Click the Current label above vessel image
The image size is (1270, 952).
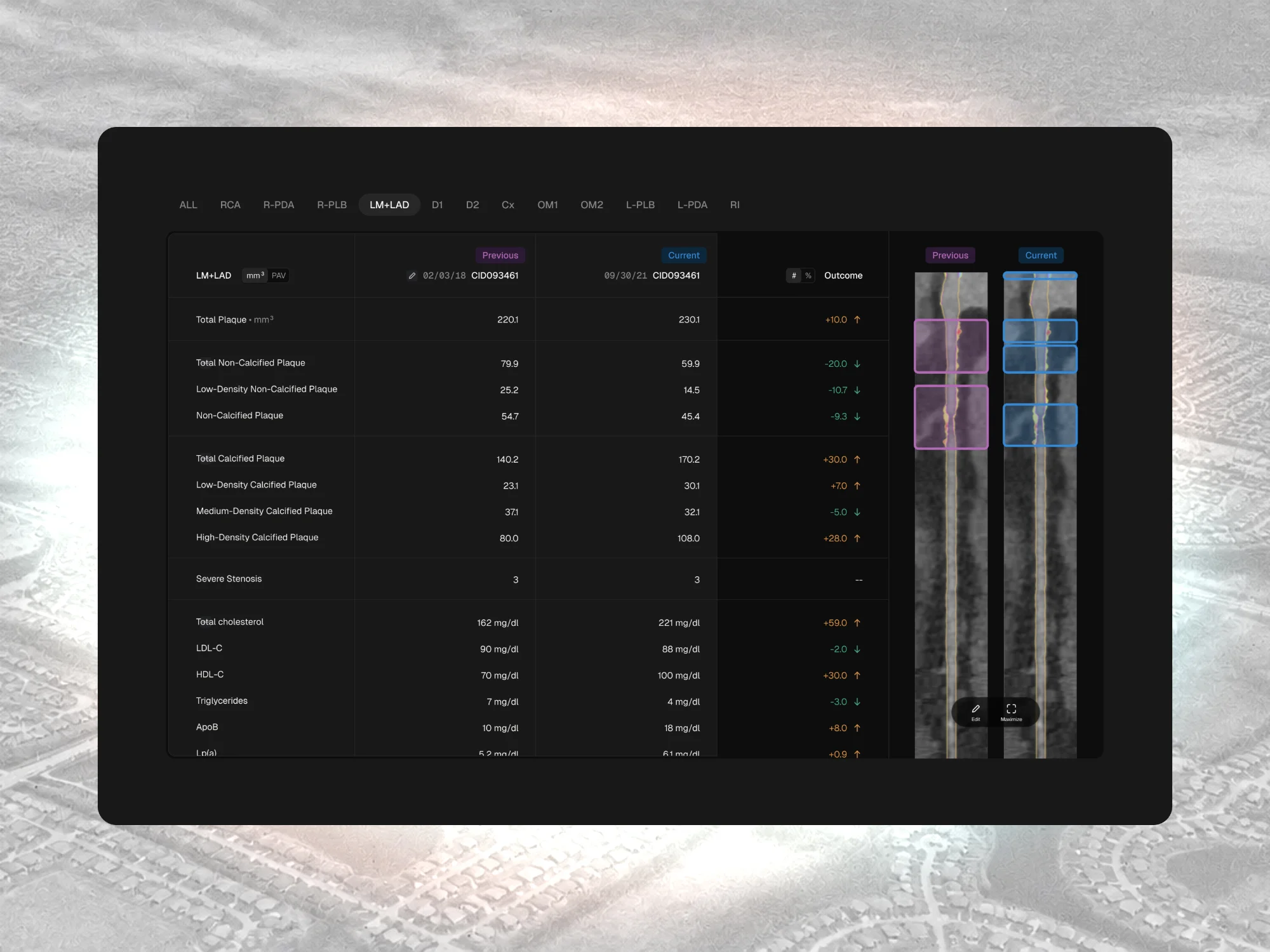pos(1041,255)
